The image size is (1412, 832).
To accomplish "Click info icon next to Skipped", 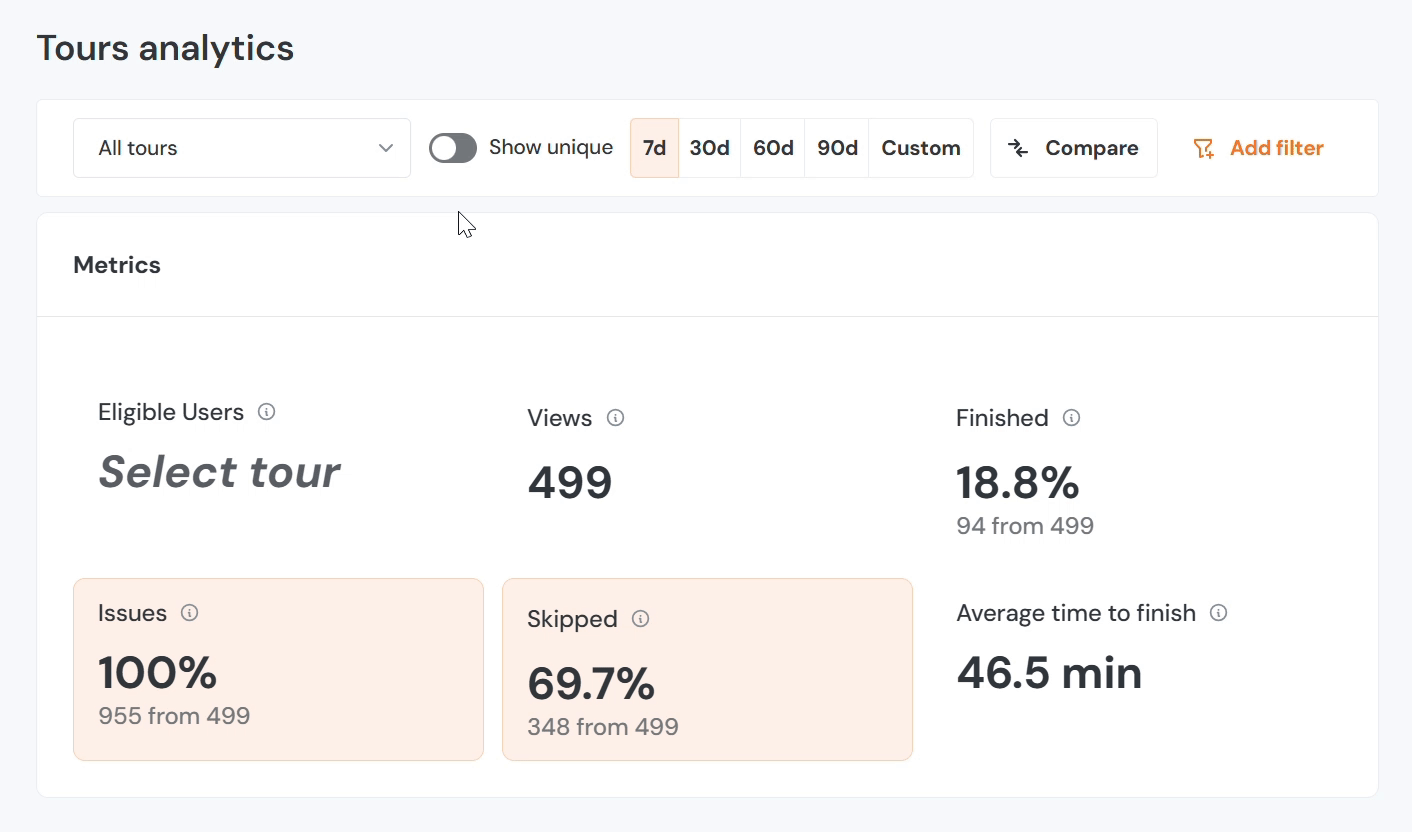I will pyautogui.click(x=641, y=619).
